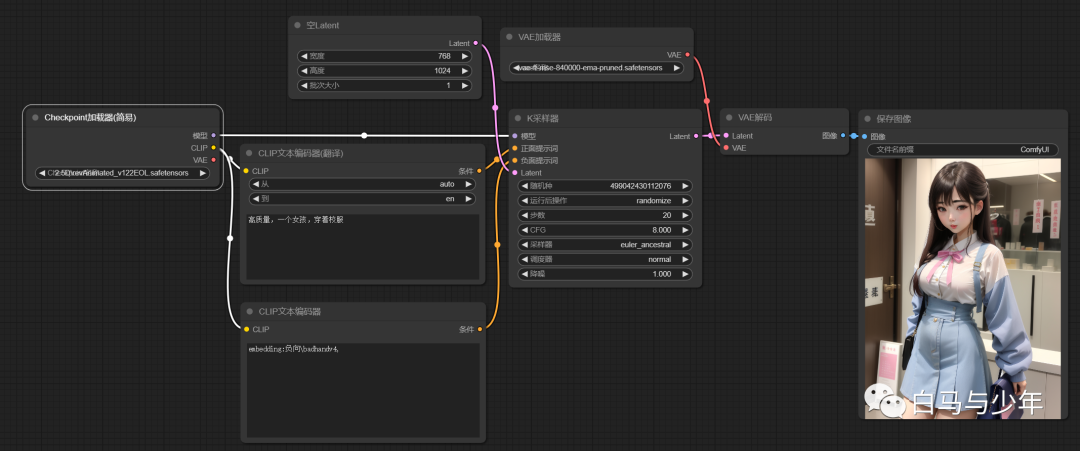The image size is (1080, 451).
Task: Click the CFG 8.000 value slider
Action: point(604,230)
